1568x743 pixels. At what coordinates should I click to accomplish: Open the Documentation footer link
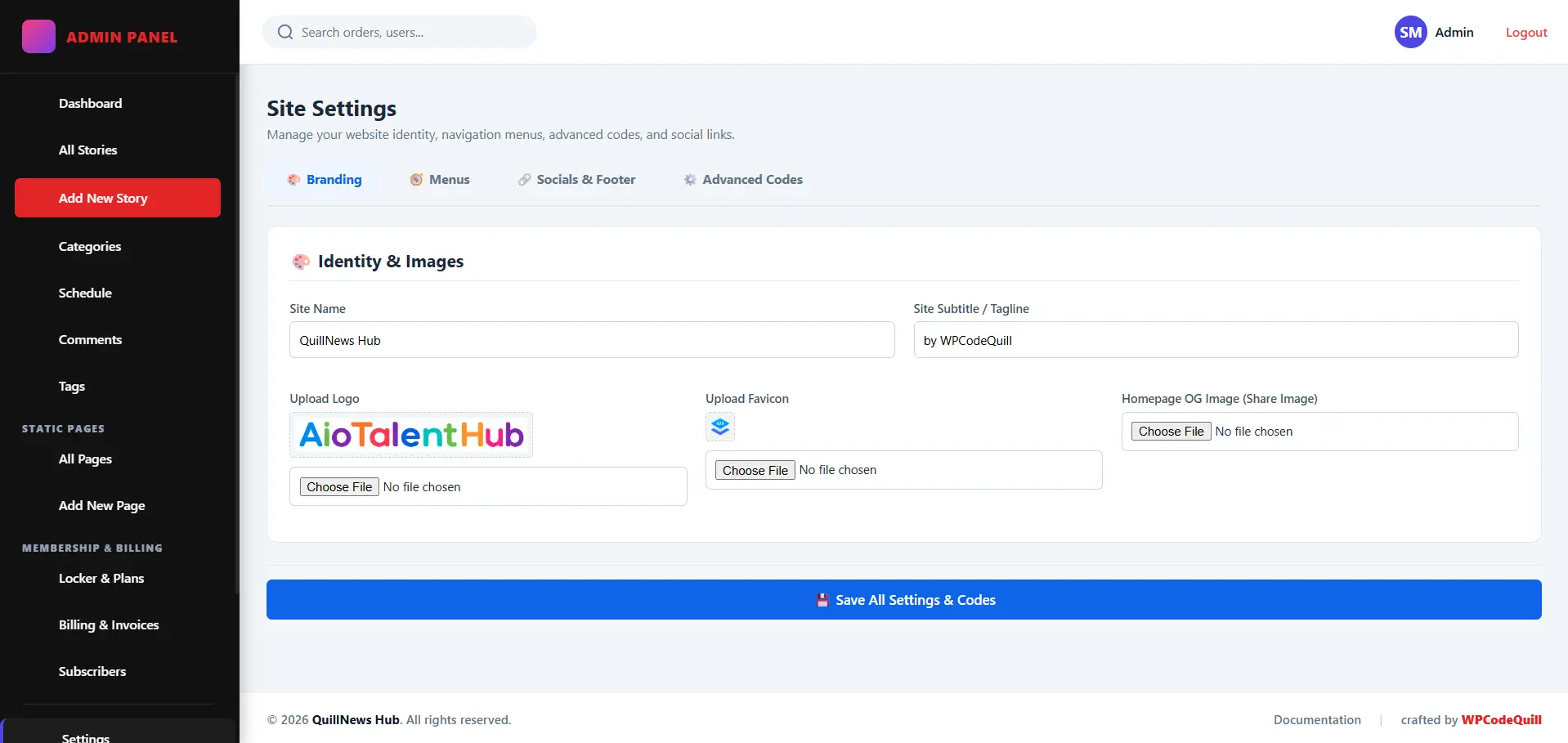pyautogui.click(x=1317, y=720)
